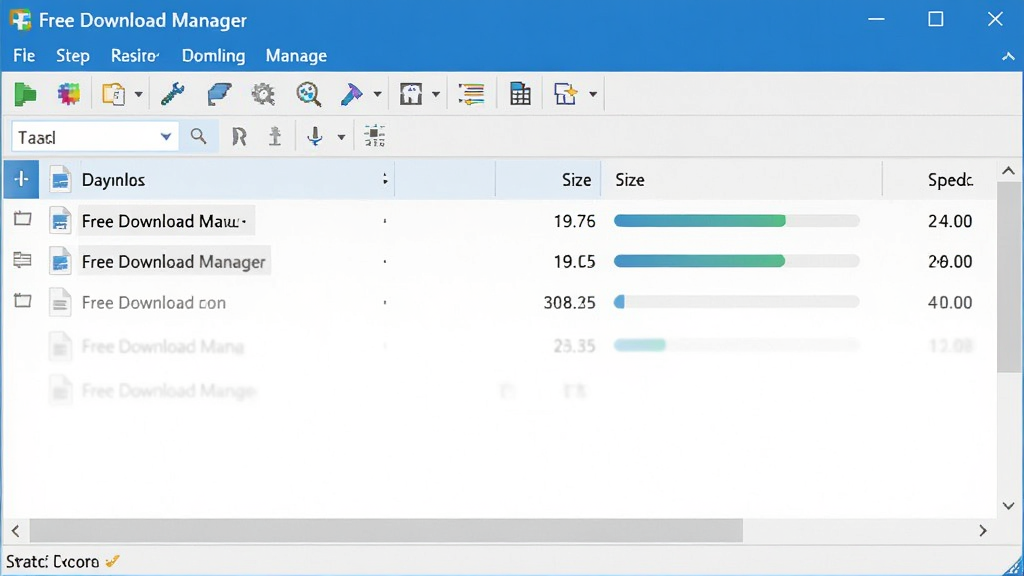Click the file icon of 'Free Download Manager' row
Screen dimensions: 1024x576
[x=60, y=261]
